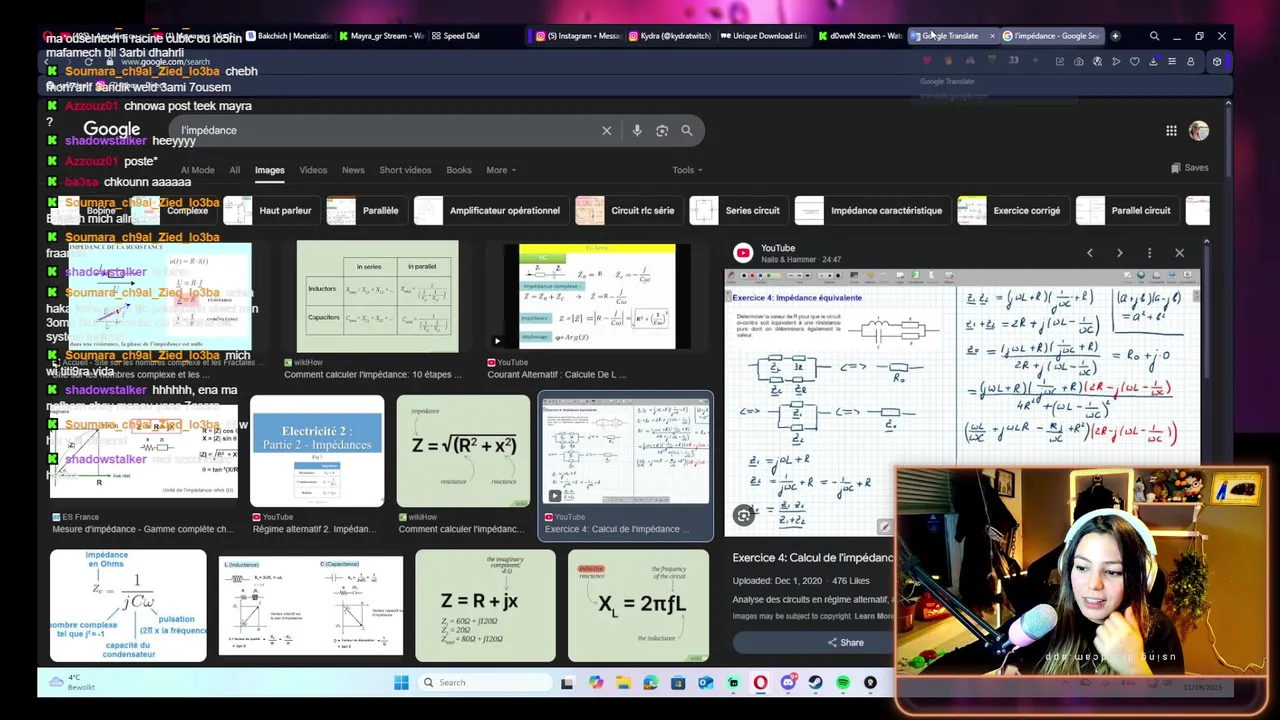Viewport: 1280px width, 720px height.
Task: Open wikiHow series/parallel table thumbnail
Action: pos(378,296)
